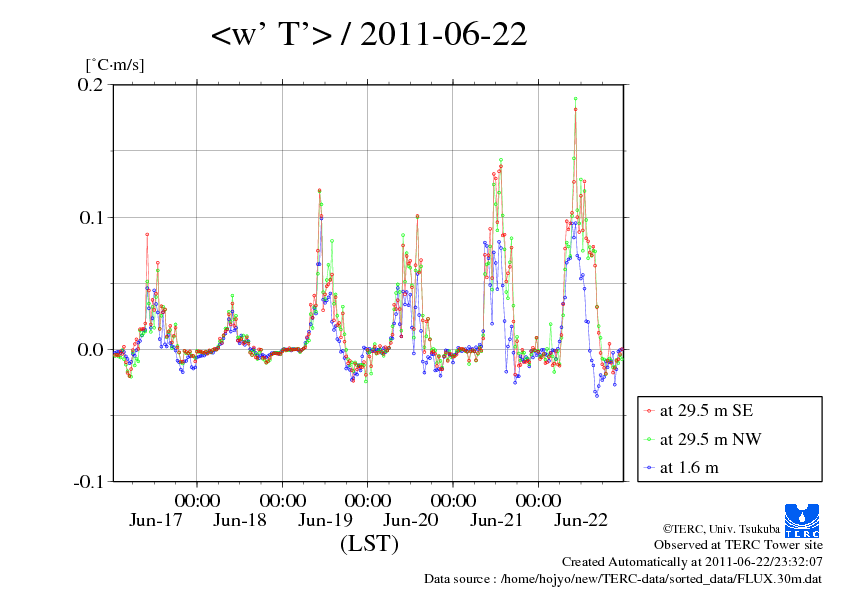
Task: Click the green marker for 29.5 m NW
Action: tap(650, 439)
